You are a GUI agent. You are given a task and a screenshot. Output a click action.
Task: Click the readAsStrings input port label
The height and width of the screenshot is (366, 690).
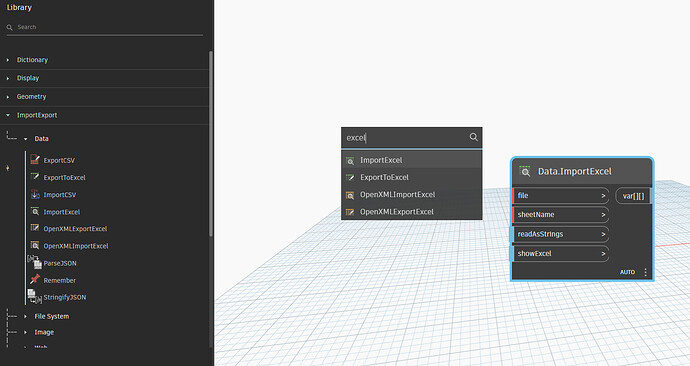tap(540, 234)
